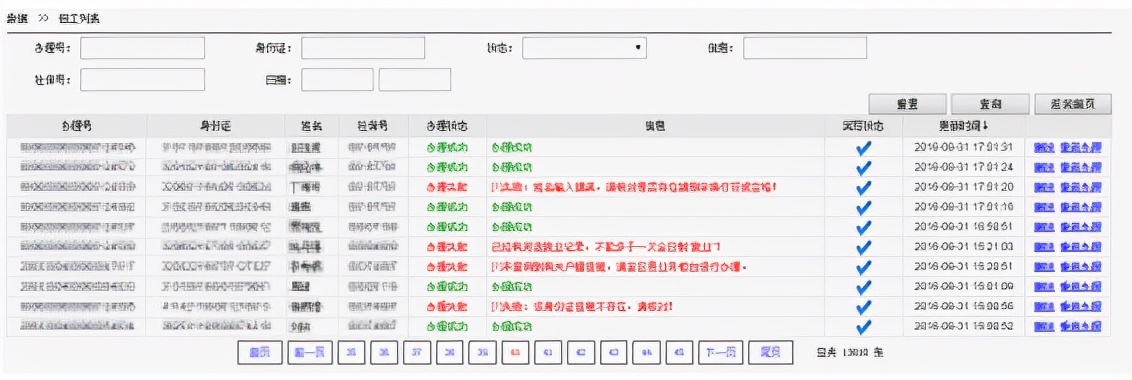
Task: Click the short blue link in the last row
Action: [1044, 327]
